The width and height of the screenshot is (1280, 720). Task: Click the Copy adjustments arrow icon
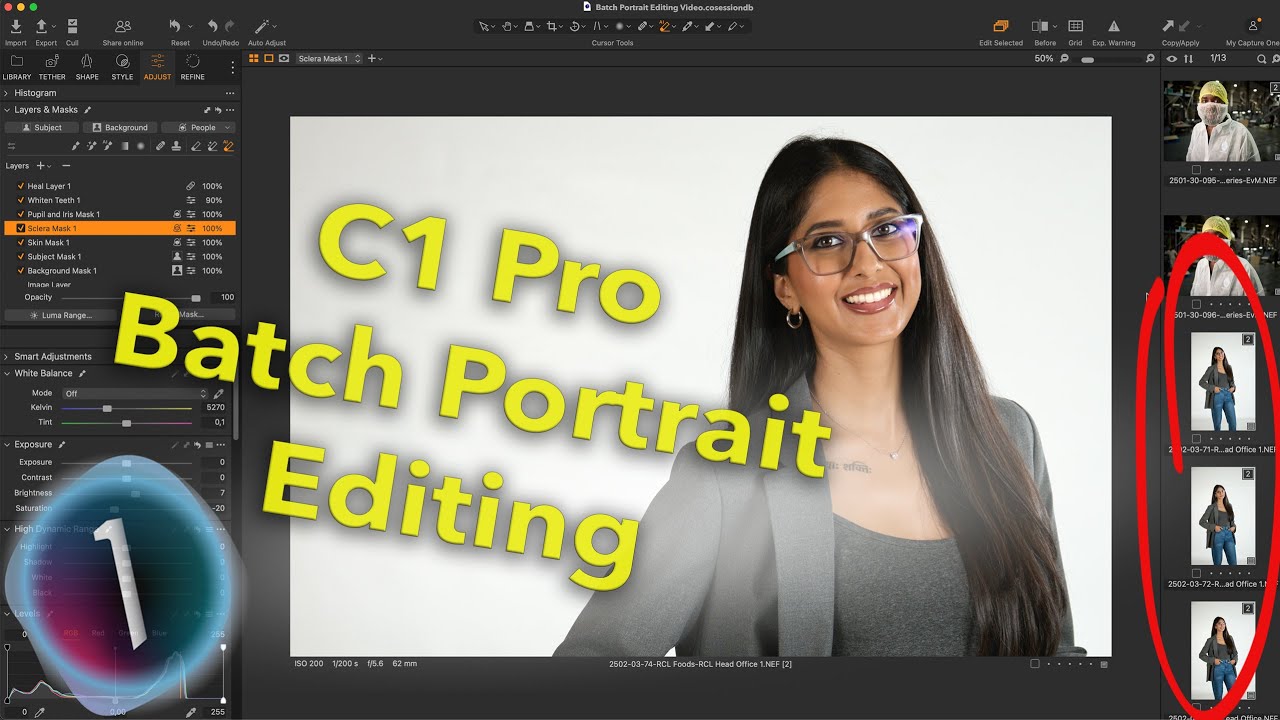tap(1168, 26)
